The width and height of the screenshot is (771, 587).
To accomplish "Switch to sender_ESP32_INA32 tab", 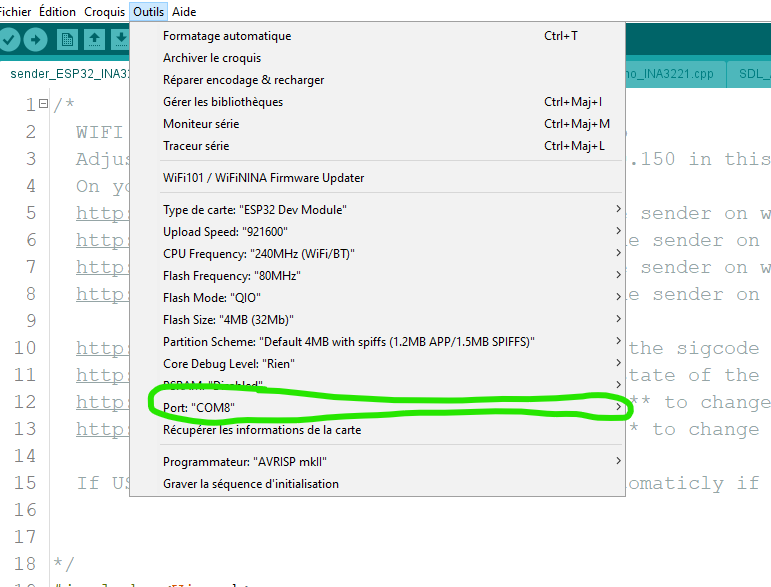I will [66, 74].
